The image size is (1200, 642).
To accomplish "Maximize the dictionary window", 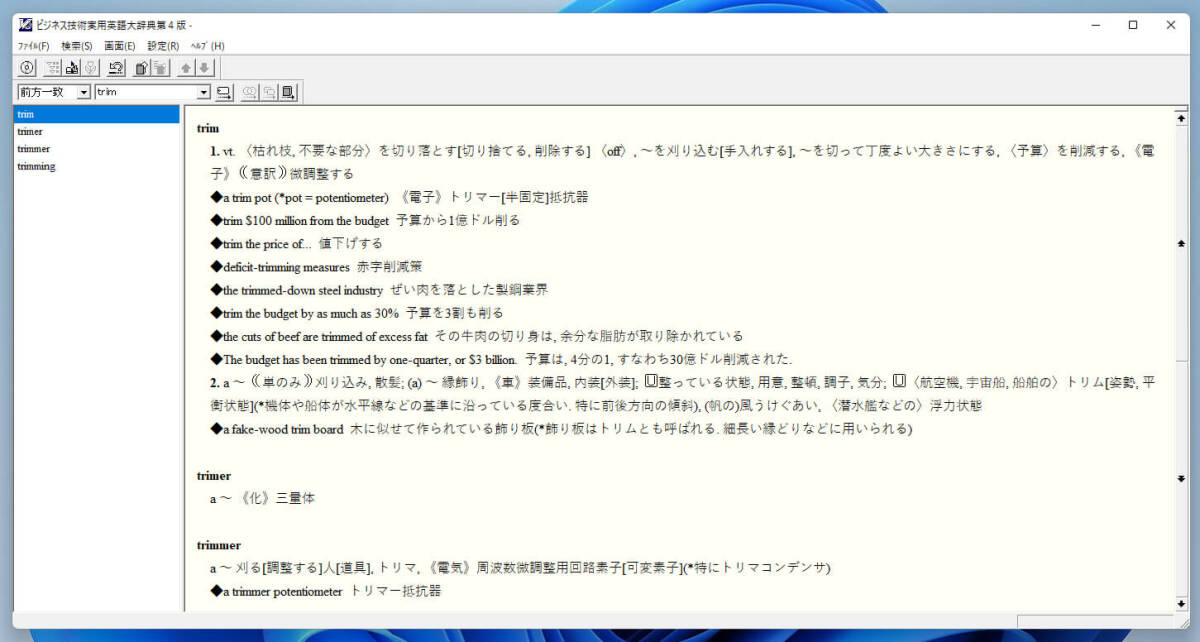I will pyautogui.click(x=1133, y=25).
